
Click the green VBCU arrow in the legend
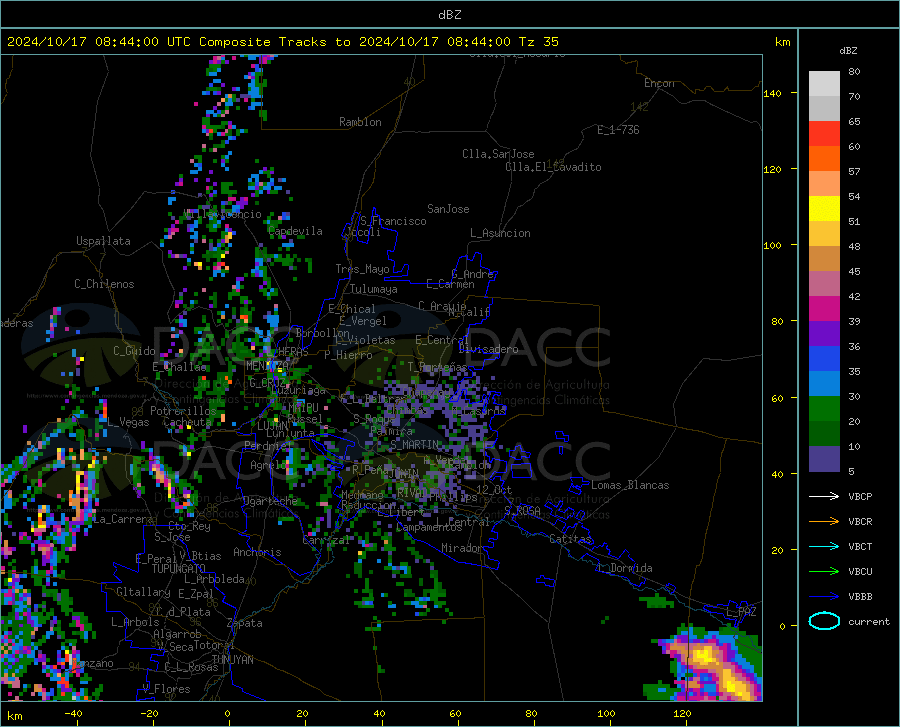[x=824, y=572]
